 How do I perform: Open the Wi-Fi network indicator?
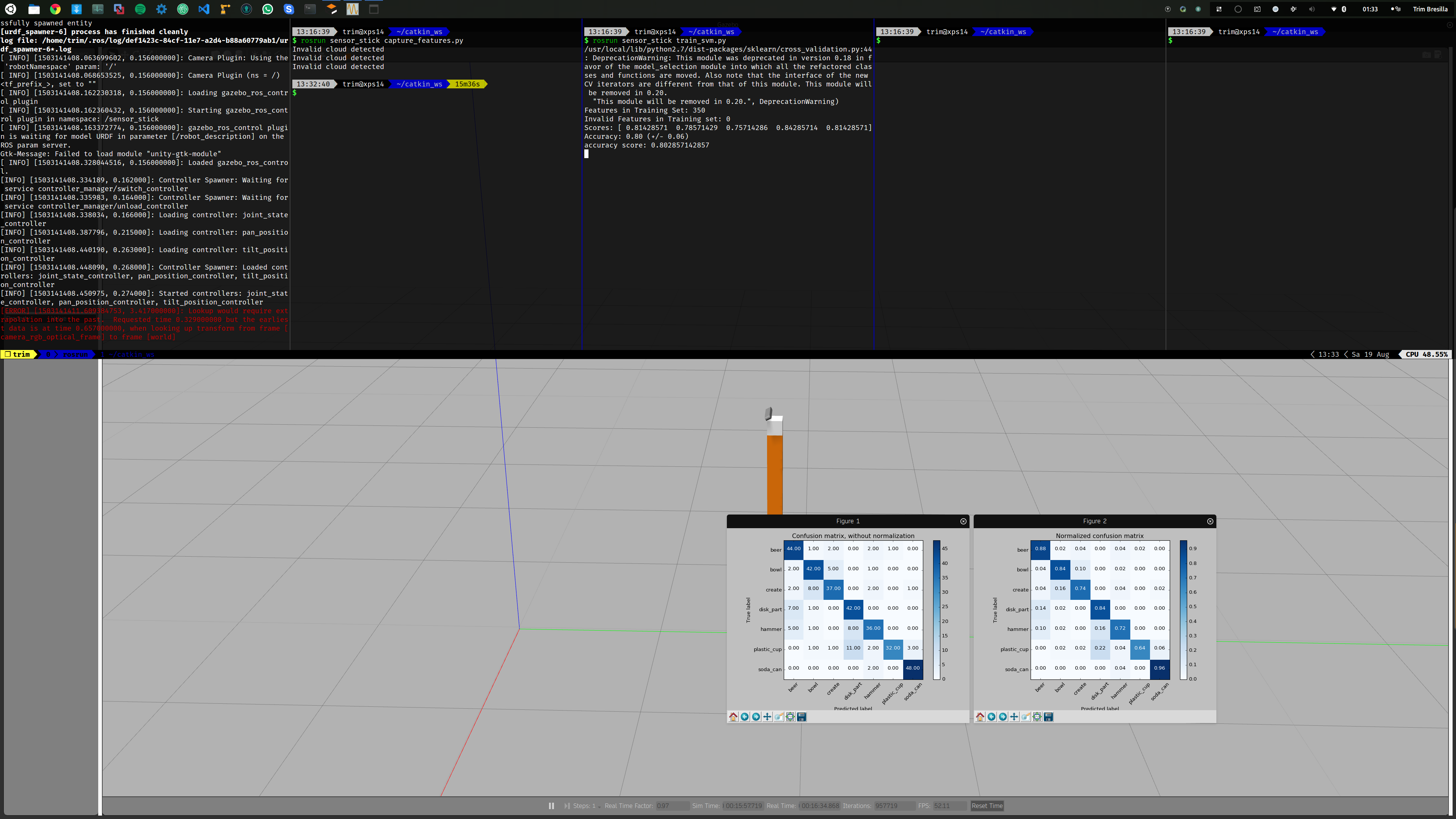click(x=1334, y=9)
